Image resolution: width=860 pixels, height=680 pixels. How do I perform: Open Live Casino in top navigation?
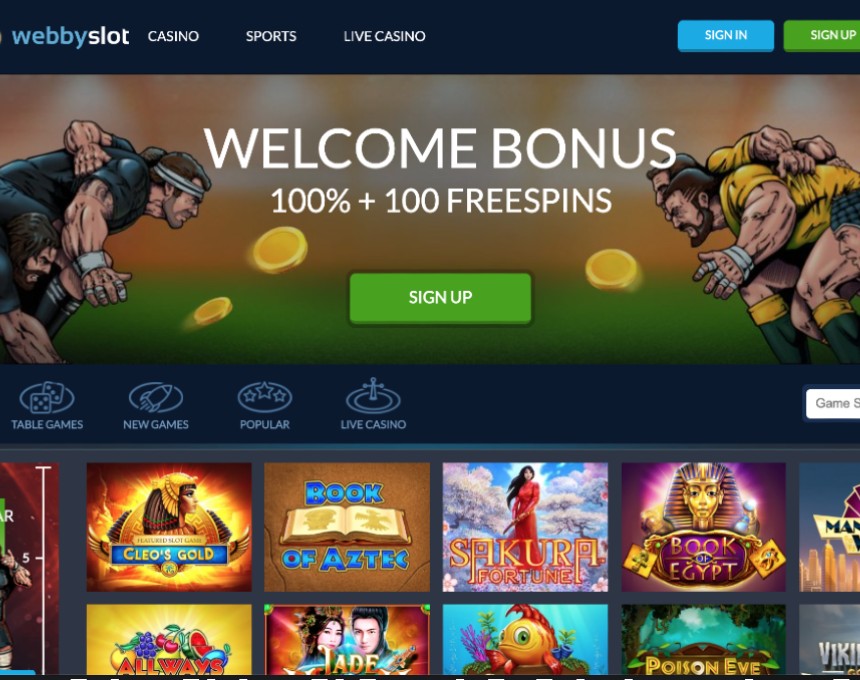[x=384, y=36]
